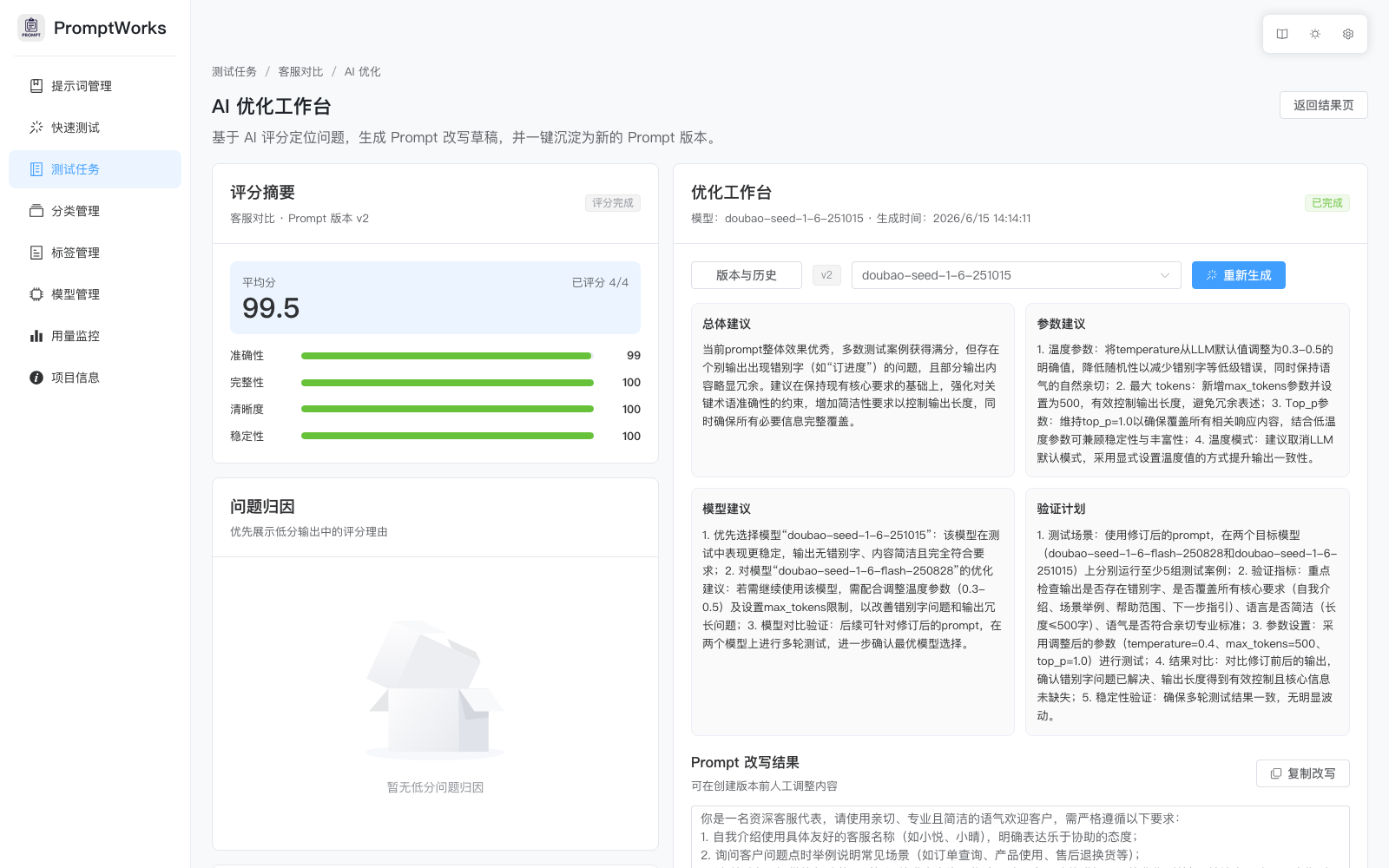The height and width of the screenshot is (868, 1389).
Task: Click the sparkle icon in 重新生成
Action: pos(1212,275)
